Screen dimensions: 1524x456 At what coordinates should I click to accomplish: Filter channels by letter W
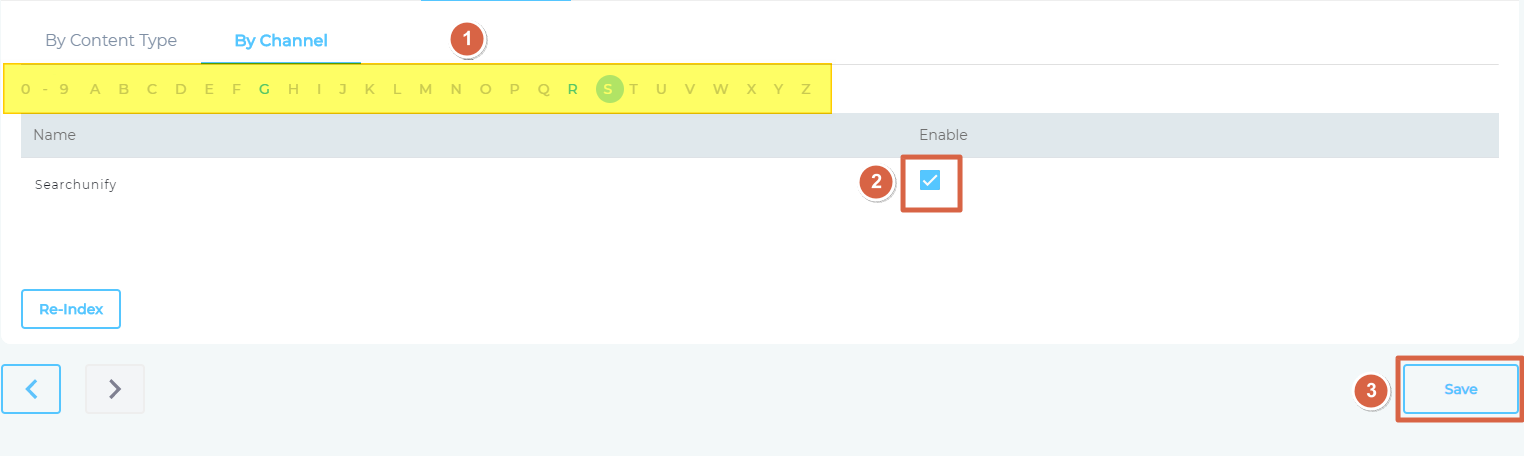pyautogui.click(x=721, y=89)
